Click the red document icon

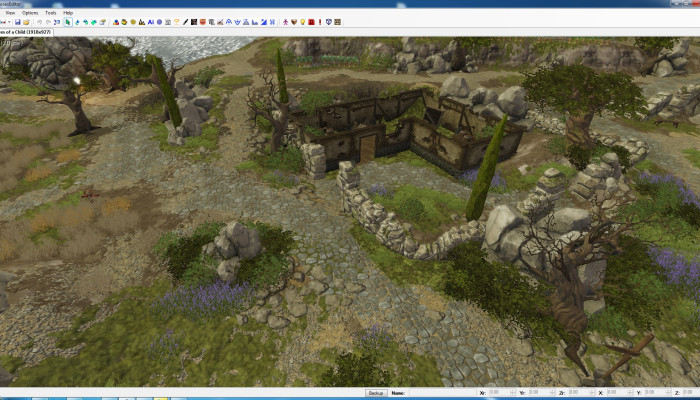coord(311,22)
